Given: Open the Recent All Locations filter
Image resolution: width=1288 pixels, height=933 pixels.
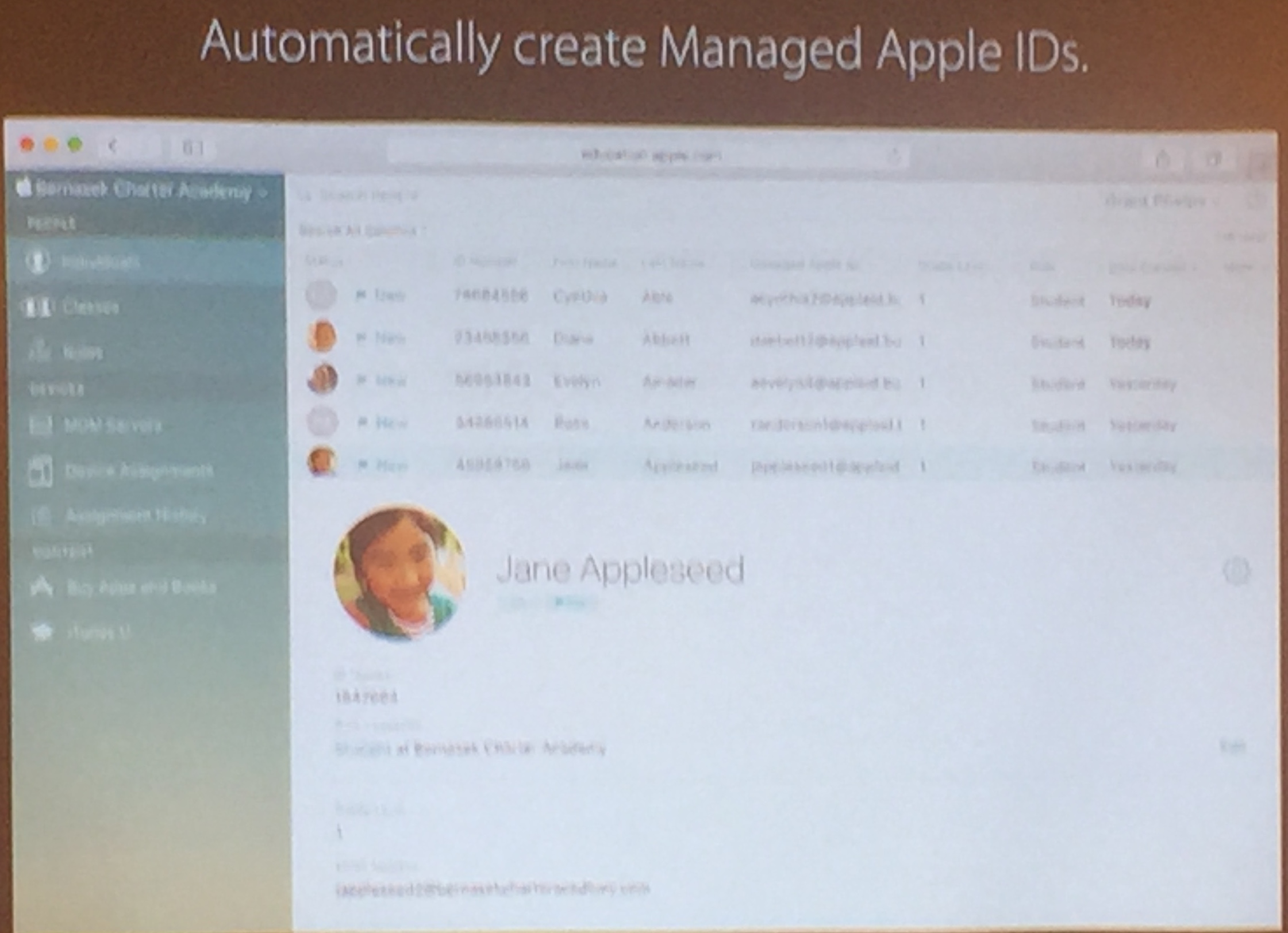Looking at the screenshot, I should tap(363, 231).
